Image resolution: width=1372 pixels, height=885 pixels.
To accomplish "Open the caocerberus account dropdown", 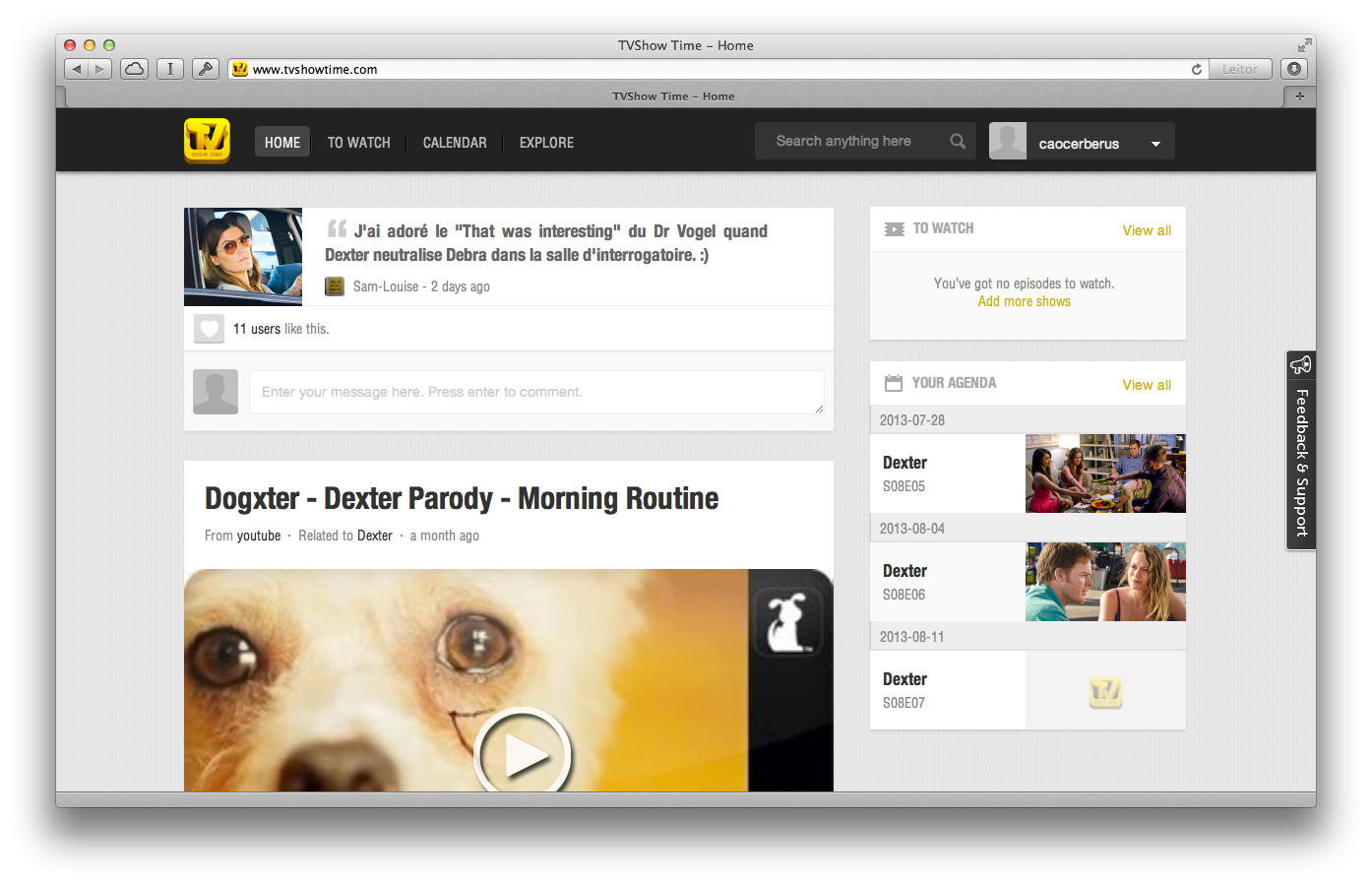I will tap(1154, 141).
